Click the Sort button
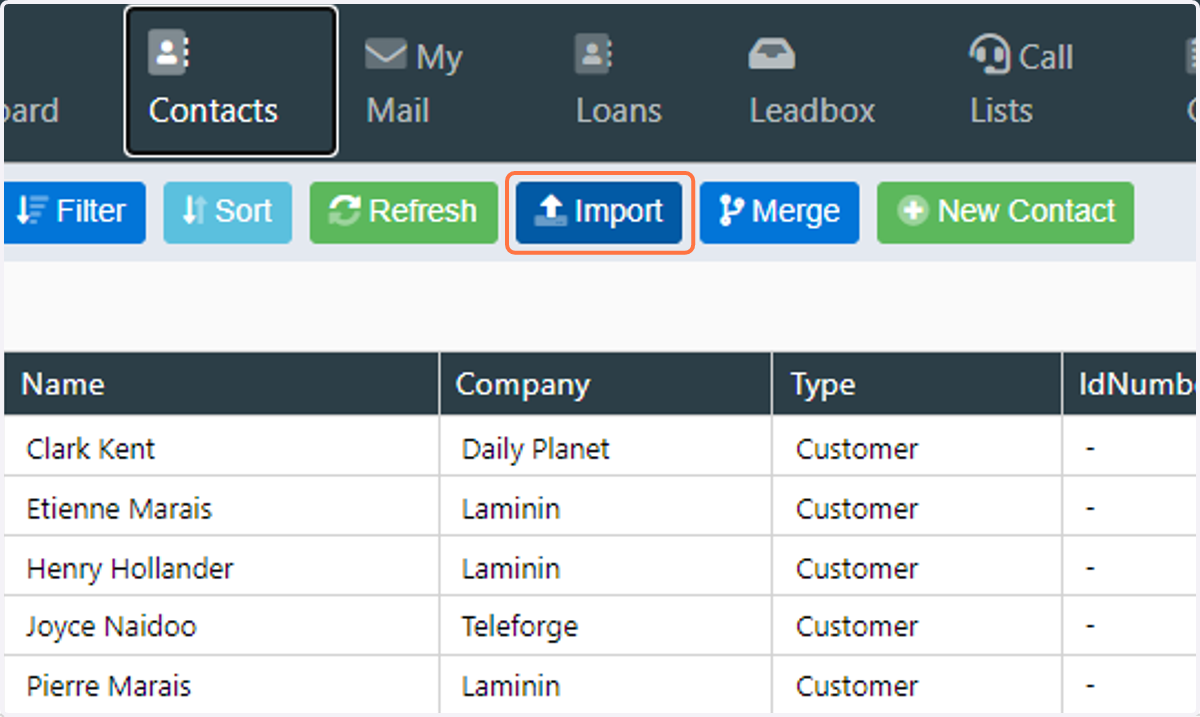 [228, 212]
